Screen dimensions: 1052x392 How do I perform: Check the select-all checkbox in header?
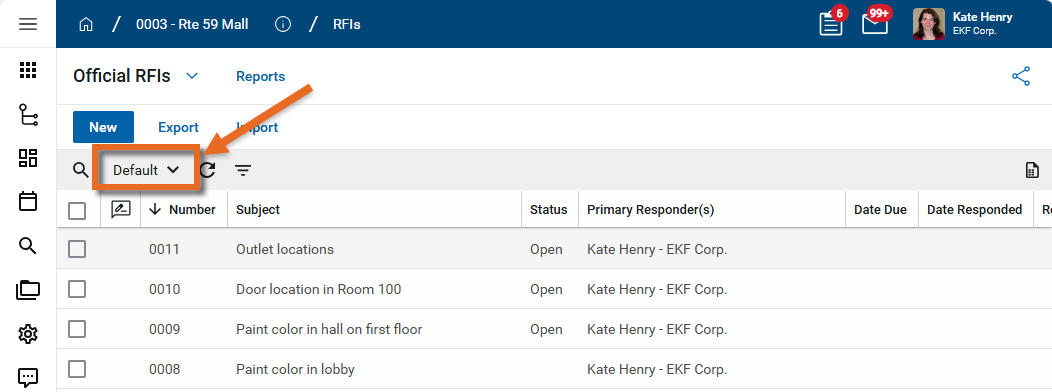pos(77,211)
